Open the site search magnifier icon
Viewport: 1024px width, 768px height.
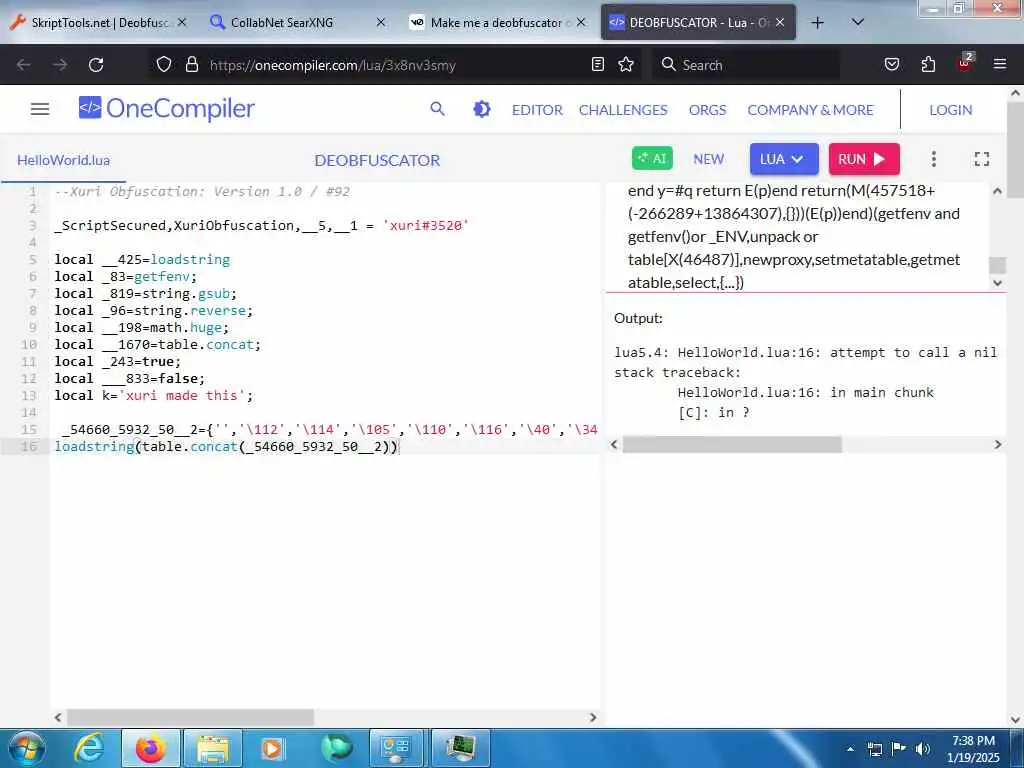(x=438, y=109)
